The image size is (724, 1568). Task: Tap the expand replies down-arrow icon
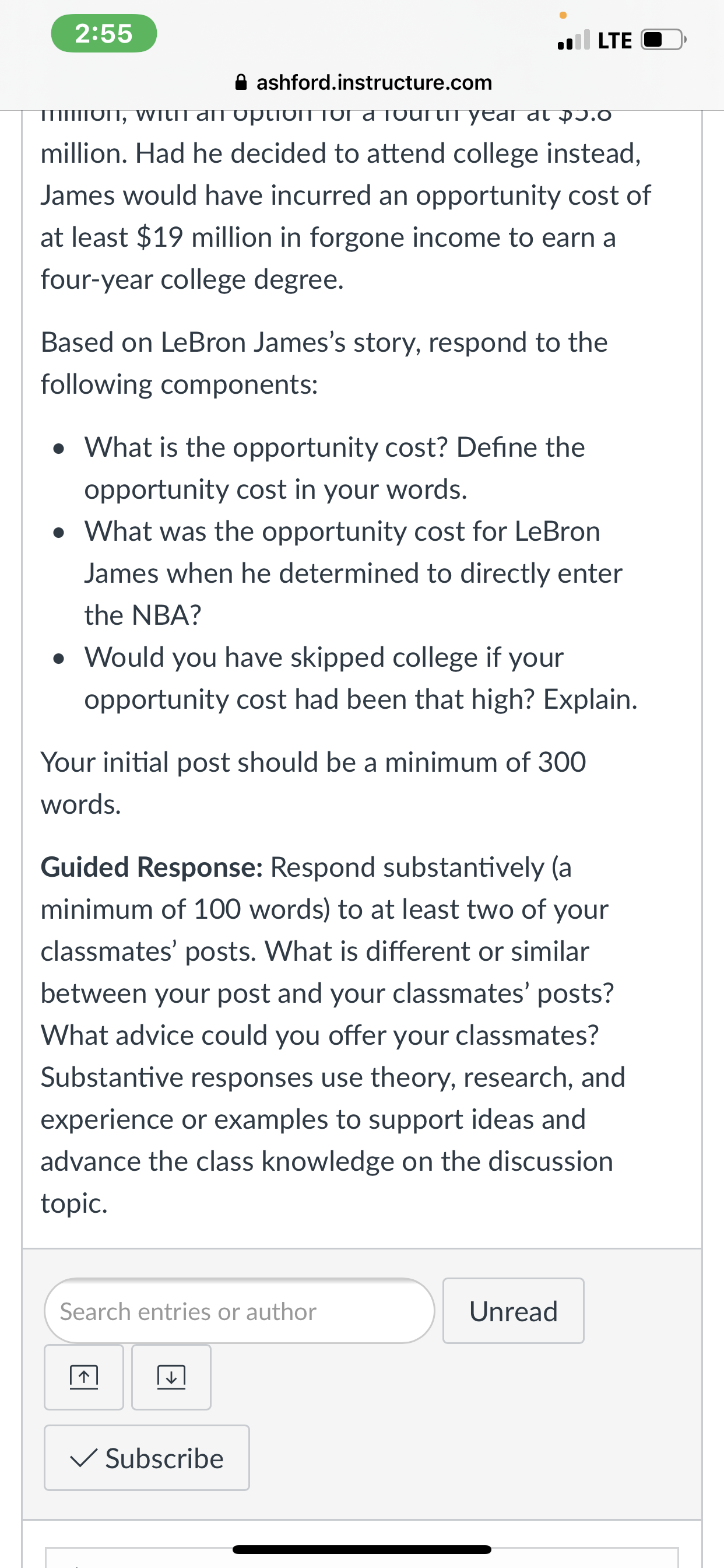(x=171, y=1377)
